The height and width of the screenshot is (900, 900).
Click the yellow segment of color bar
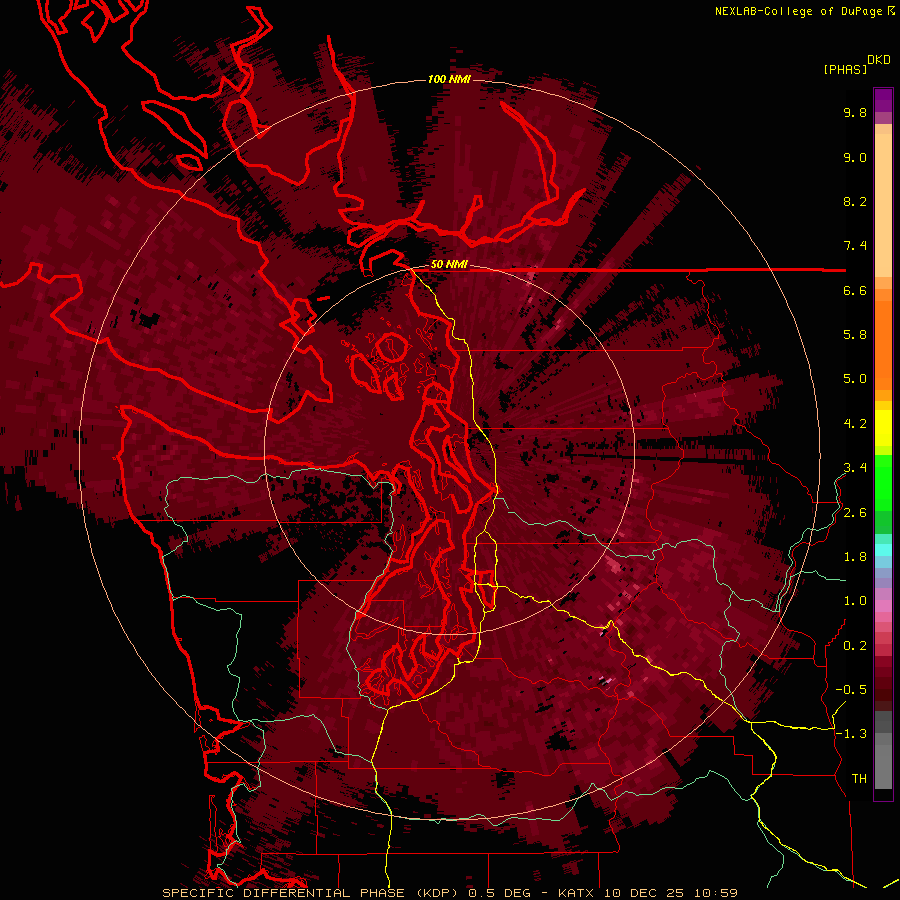883,428
